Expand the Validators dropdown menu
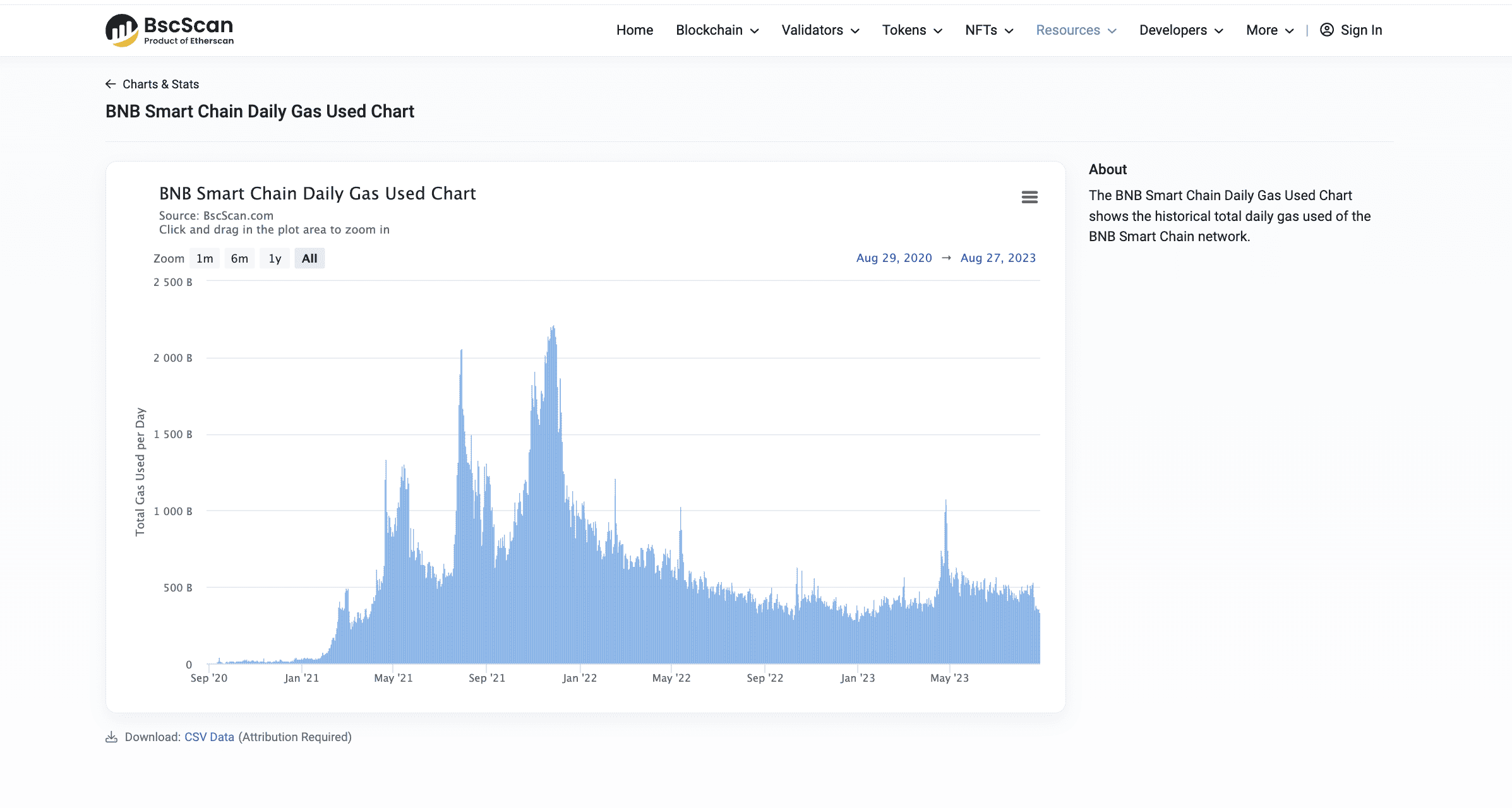 820,30
